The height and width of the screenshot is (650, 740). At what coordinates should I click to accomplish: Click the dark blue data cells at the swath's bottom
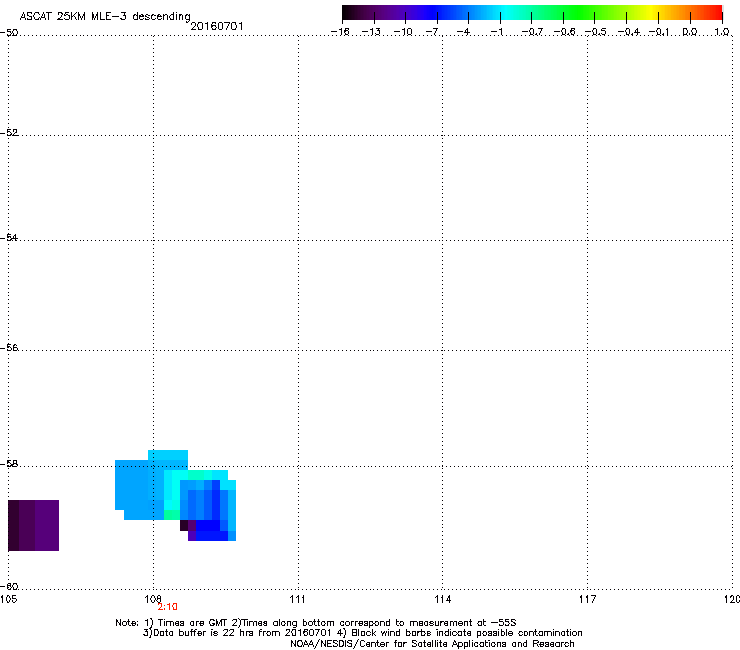point(211,530)
